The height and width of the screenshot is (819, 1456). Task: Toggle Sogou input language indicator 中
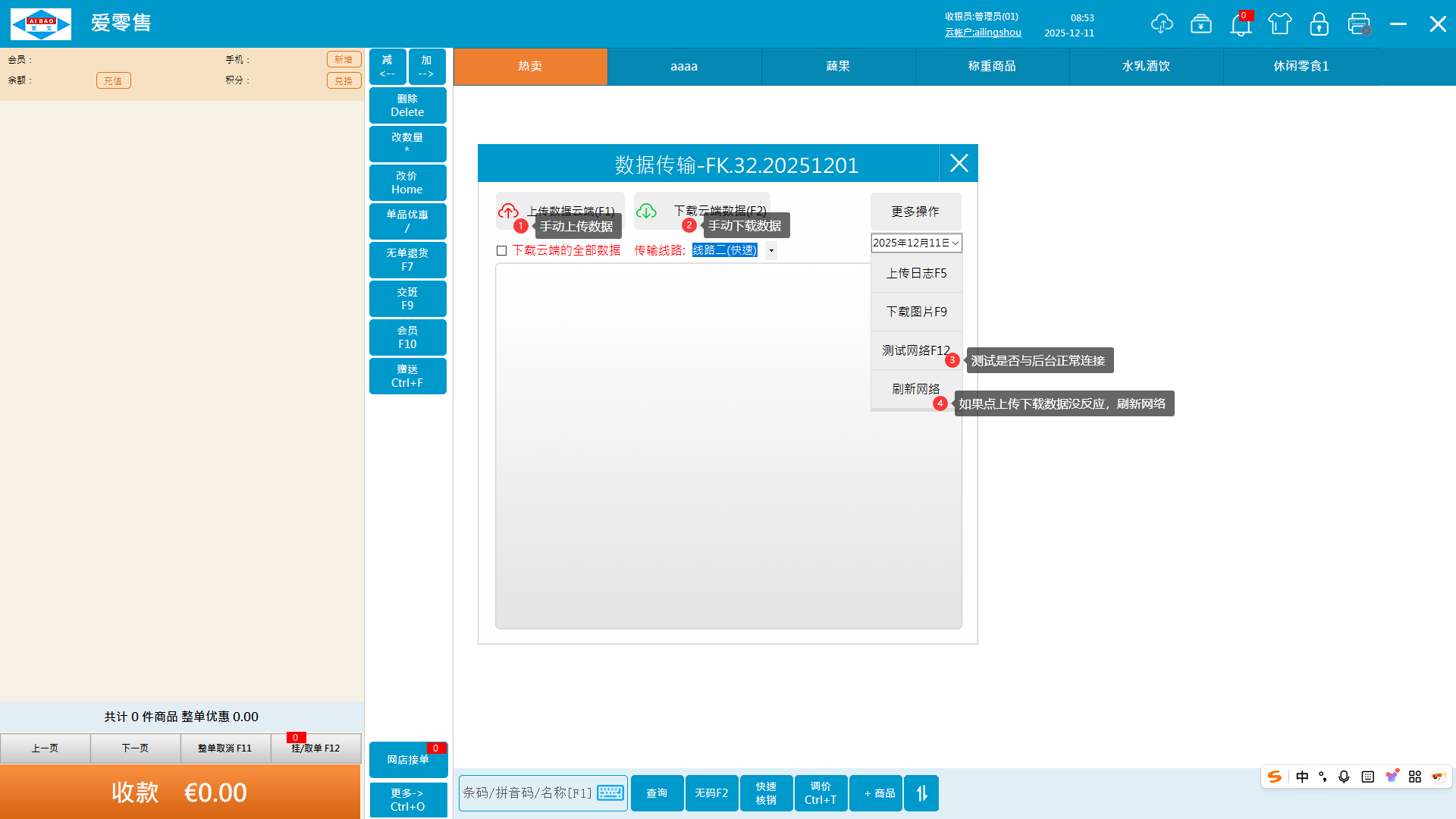(x=1302, y=777)
